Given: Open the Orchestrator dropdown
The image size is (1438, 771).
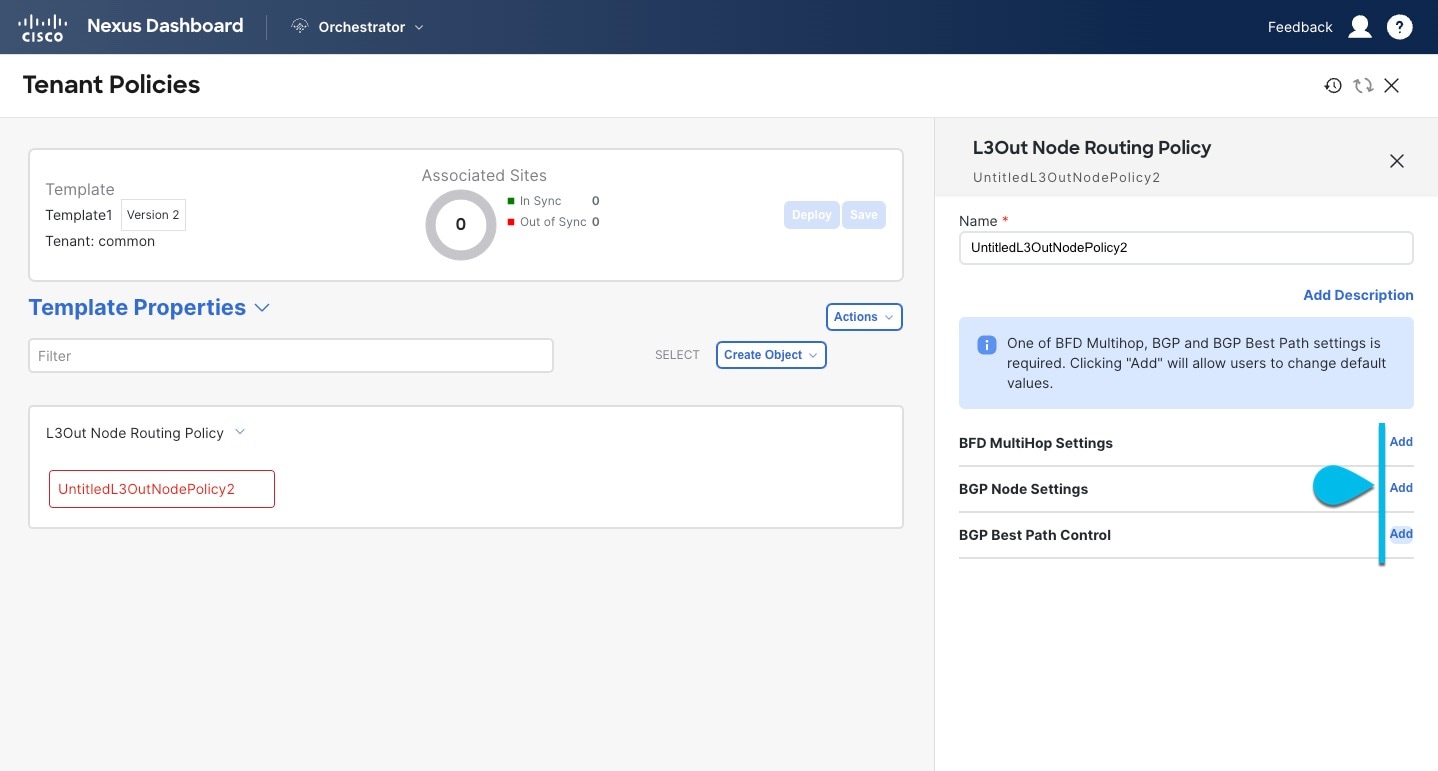Looking at the screenshot, I should pyautogui.click(x=358, y=27).
